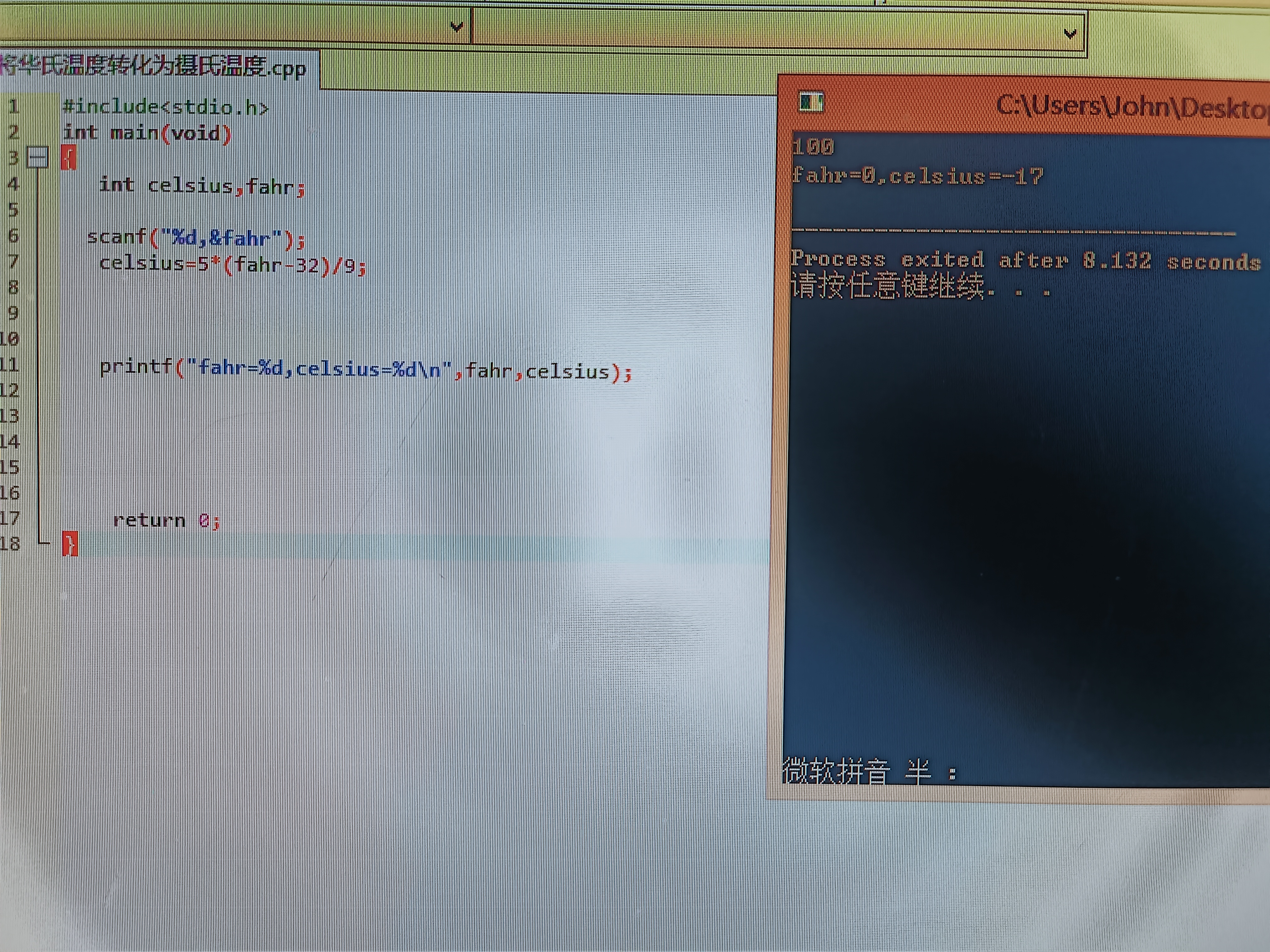
Task: Click the return 0 statement
Action: pos(166,521)
